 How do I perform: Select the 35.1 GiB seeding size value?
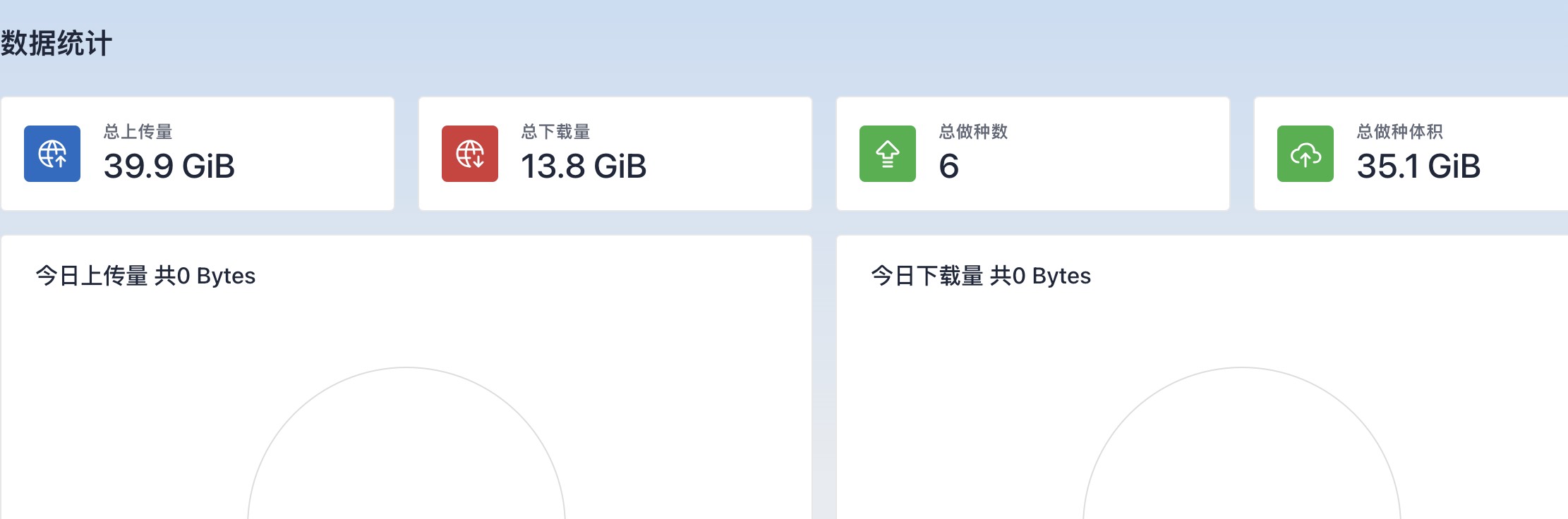[x=1418, y=166]
